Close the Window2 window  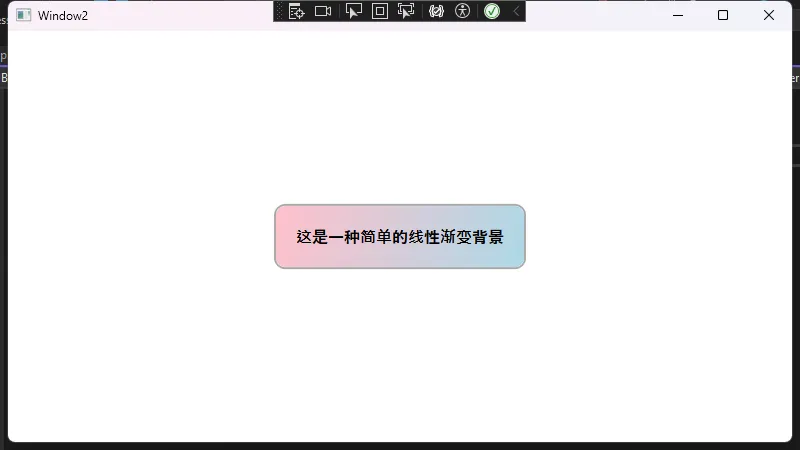click(x=768, y=15)
